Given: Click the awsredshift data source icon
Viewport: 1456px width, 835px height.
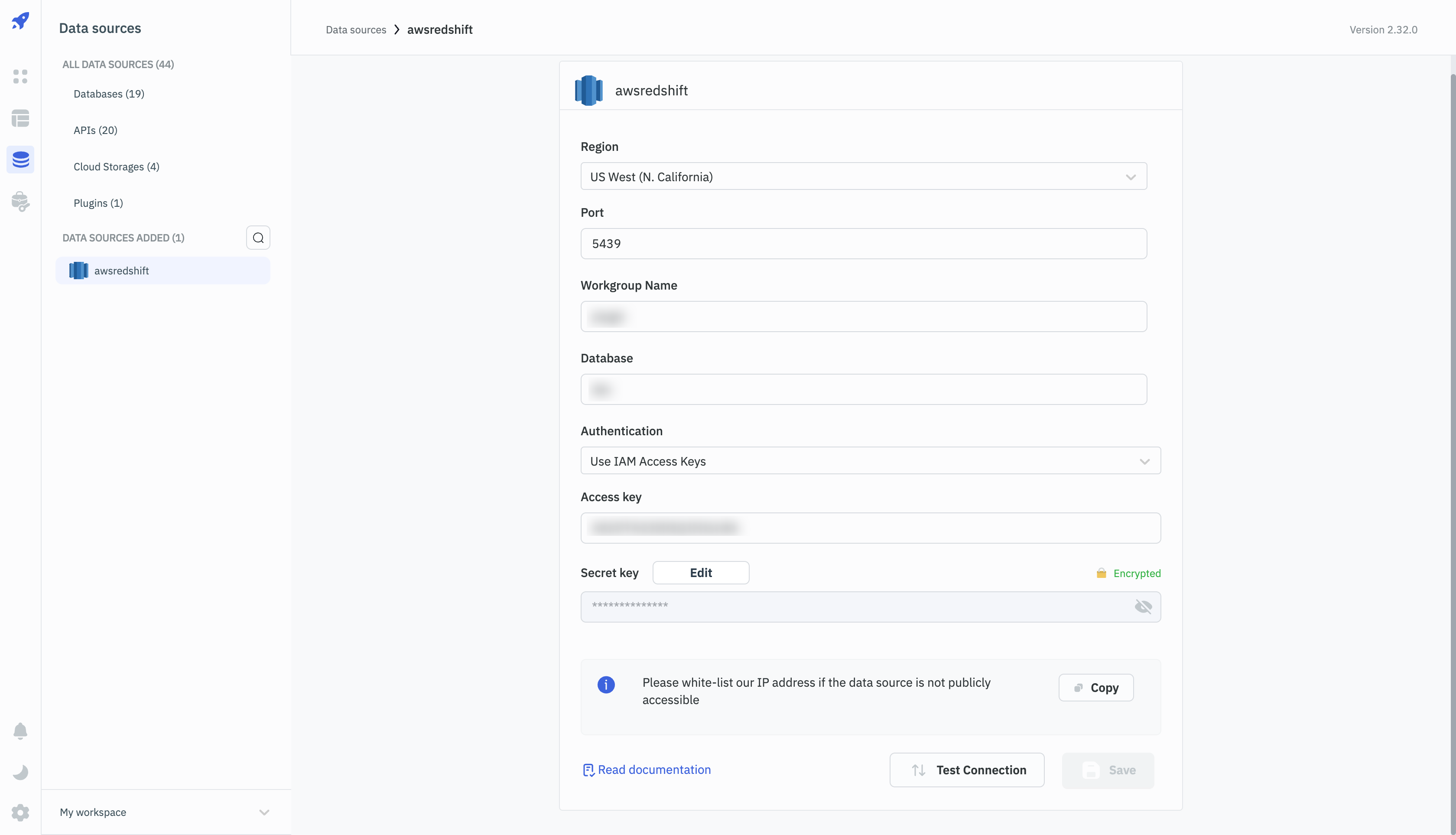Looking at the screenshot, I should coord(78,270).
